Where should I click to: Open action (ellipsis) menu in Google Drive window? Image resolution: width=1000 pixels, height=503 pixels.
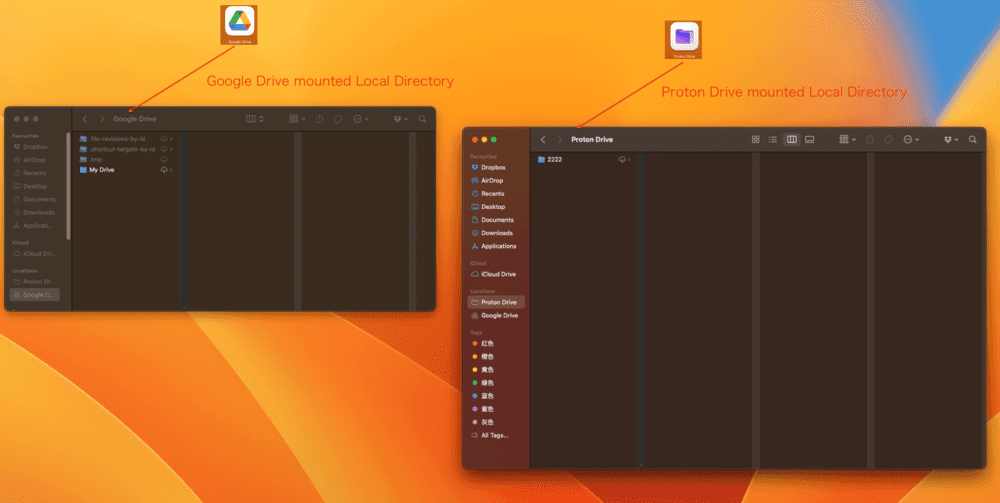click(361, 119)
